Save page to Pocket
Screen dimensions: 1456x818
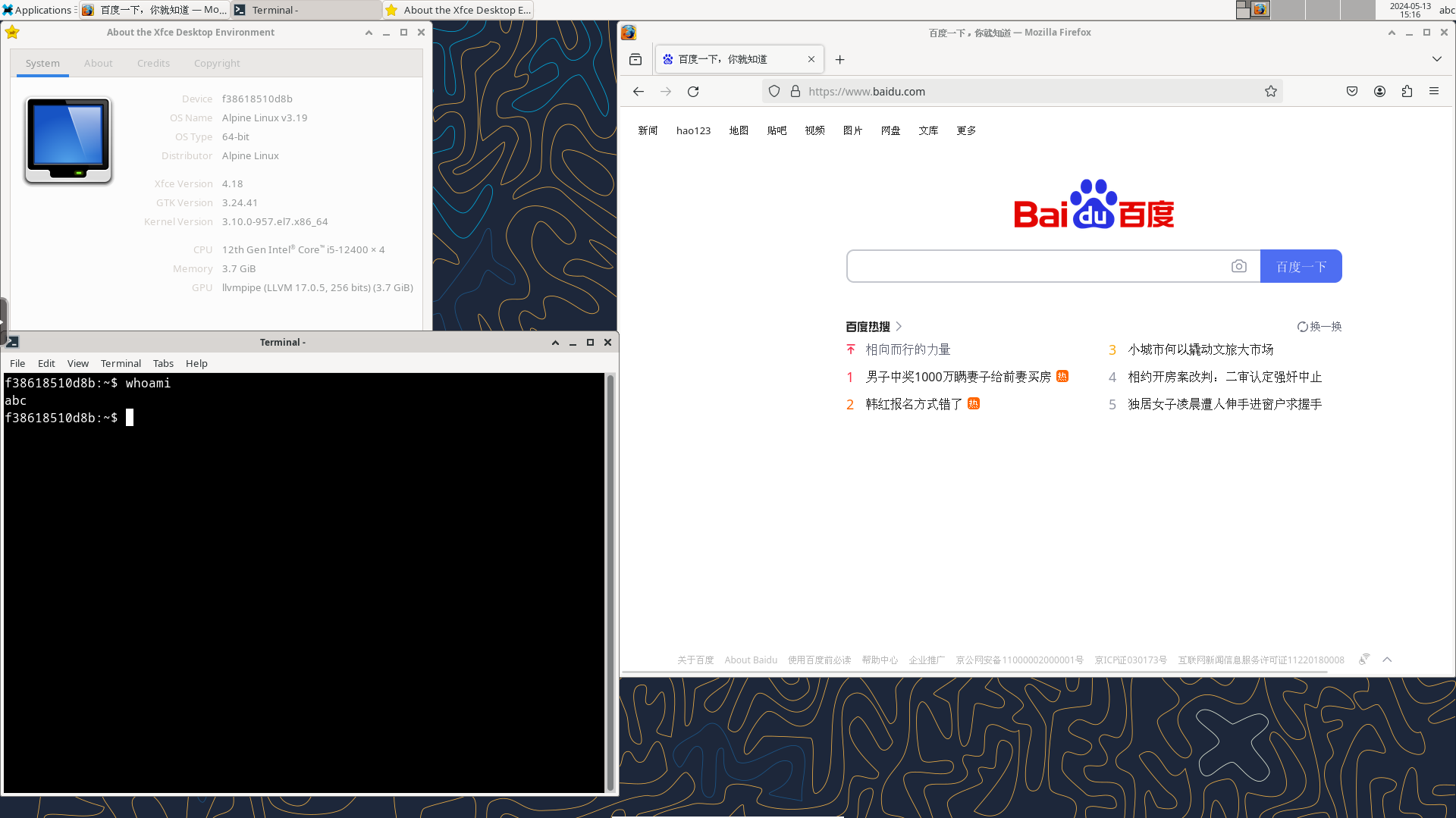(x=1352, y=91)
